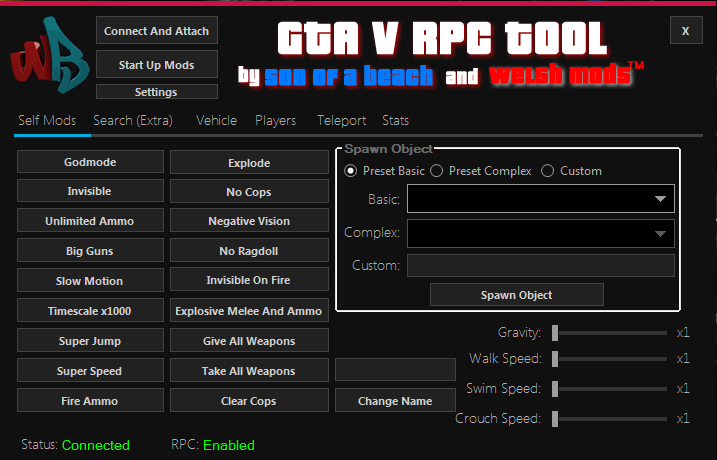Screen dimensions: 717x460
Task: Open the Search (Extra) tab
Action: (x=133, y=120)
